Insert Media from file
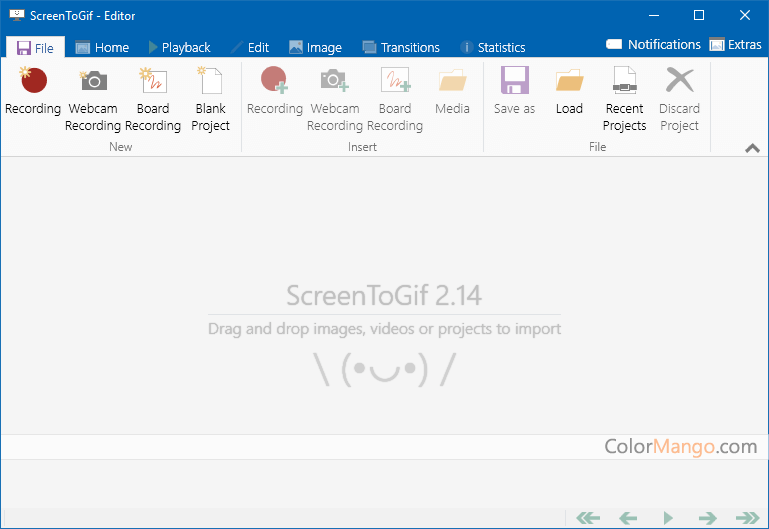Viewport: 769px width, 529px height. (x=452, y=93)
